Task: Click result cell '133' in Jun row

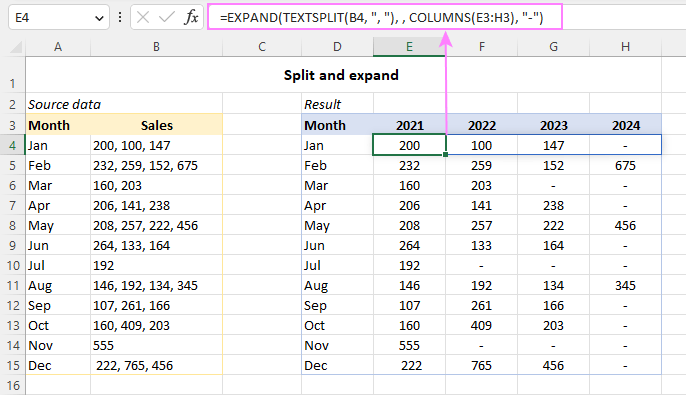Action: (481, 245)
